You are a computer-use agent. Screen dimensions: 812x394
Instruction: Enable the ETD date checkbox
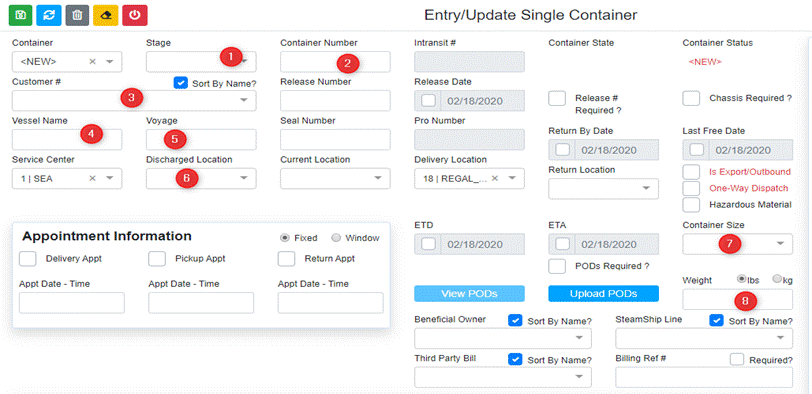[428, 244]
